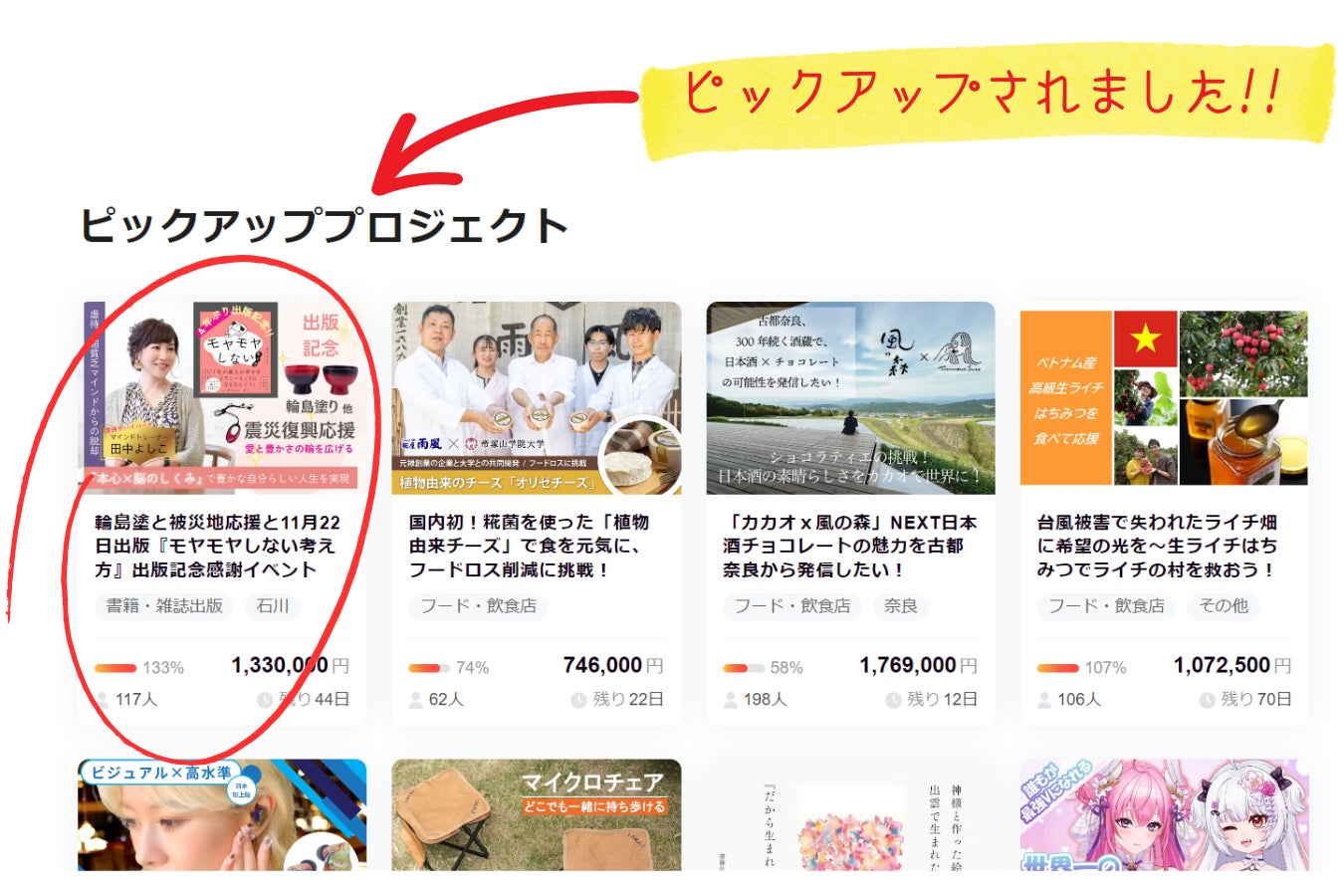Open the 輪島塗と被災地応援 project title link
The height and width of the screenshot is (896, 1344).
tap(218, 546)
